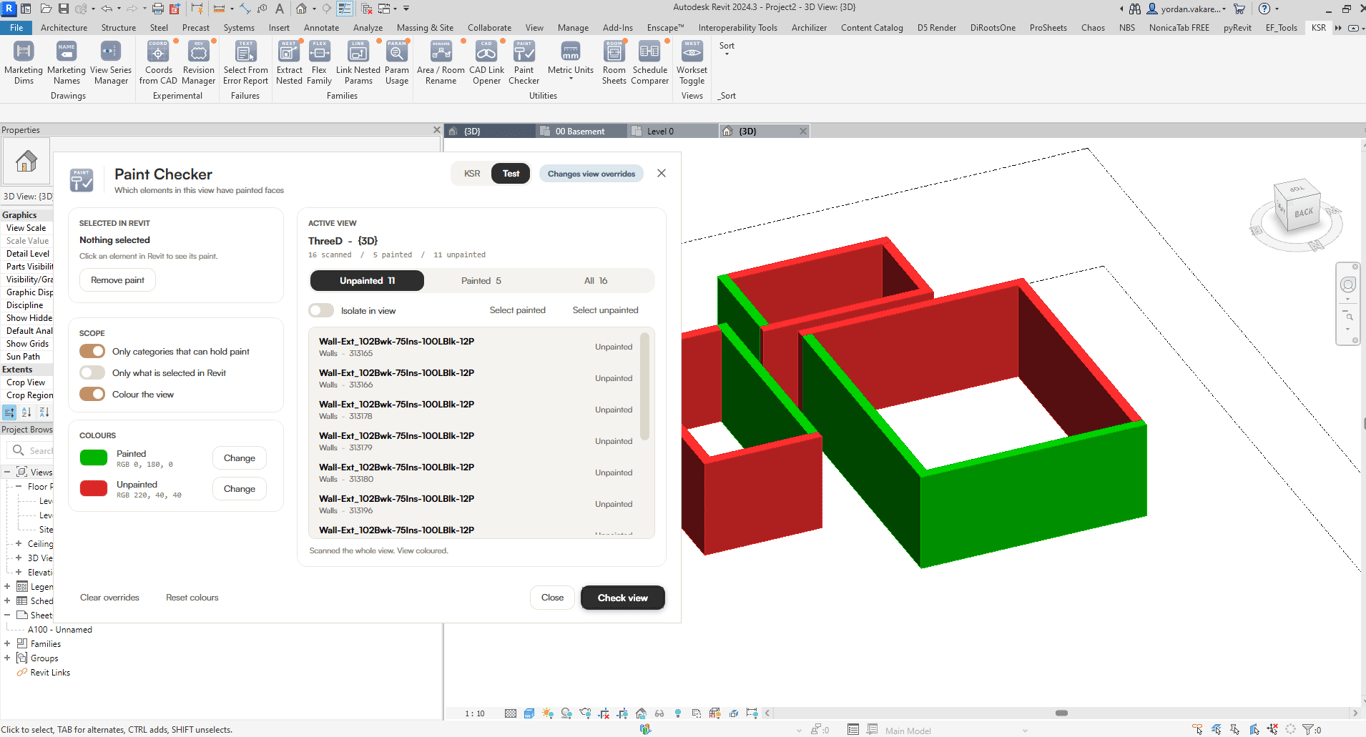The image size is (1366, 737).
Task: Collapse the Views node in Project Browser
Action: 8,472
